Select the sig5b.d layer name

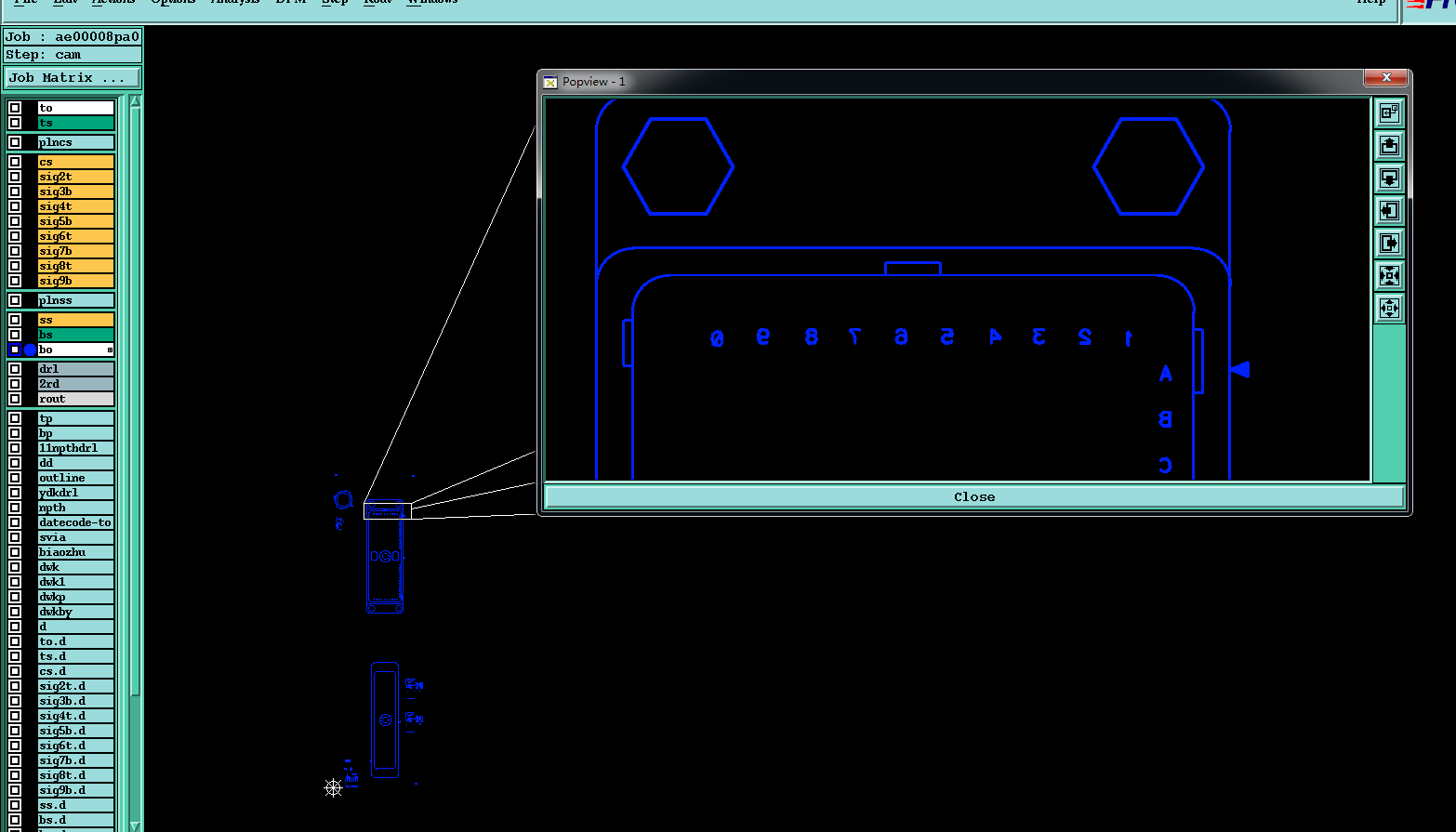click(75, 731)
